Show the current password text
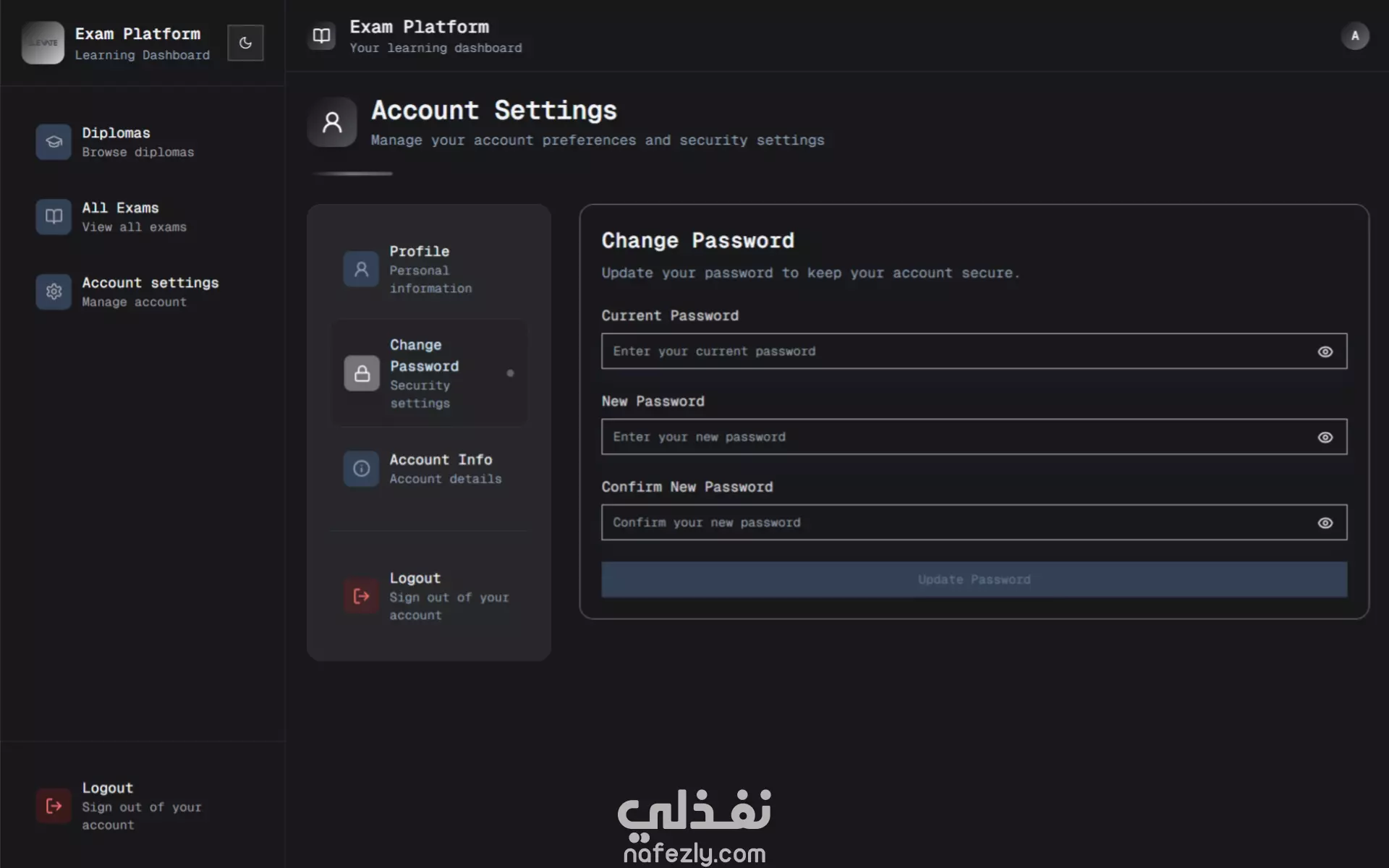The width and height of the screenshot is (1389, 868). [x=1325, y=352]
